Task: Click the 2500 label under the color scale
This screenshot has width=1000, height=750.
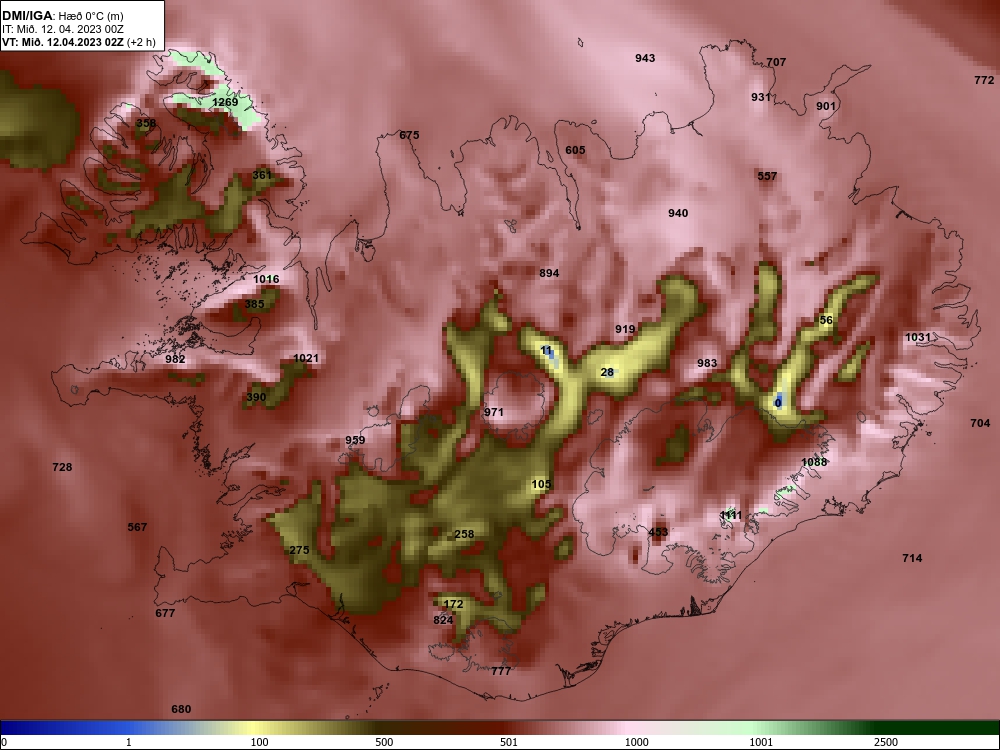Action: tap(886, 742)
